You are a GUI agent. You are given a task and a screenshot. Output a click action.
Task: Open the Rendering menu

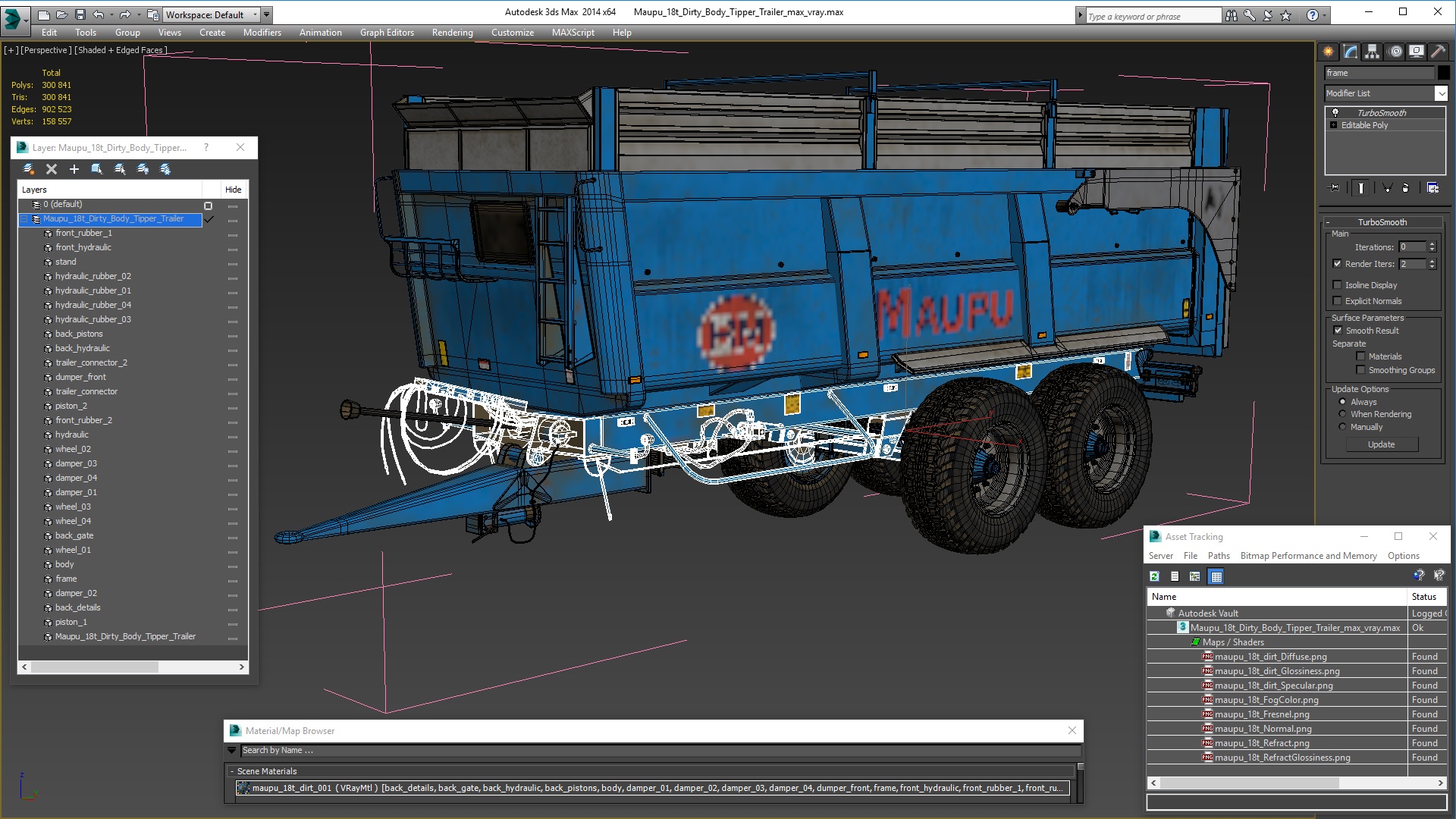pos(453,33)
